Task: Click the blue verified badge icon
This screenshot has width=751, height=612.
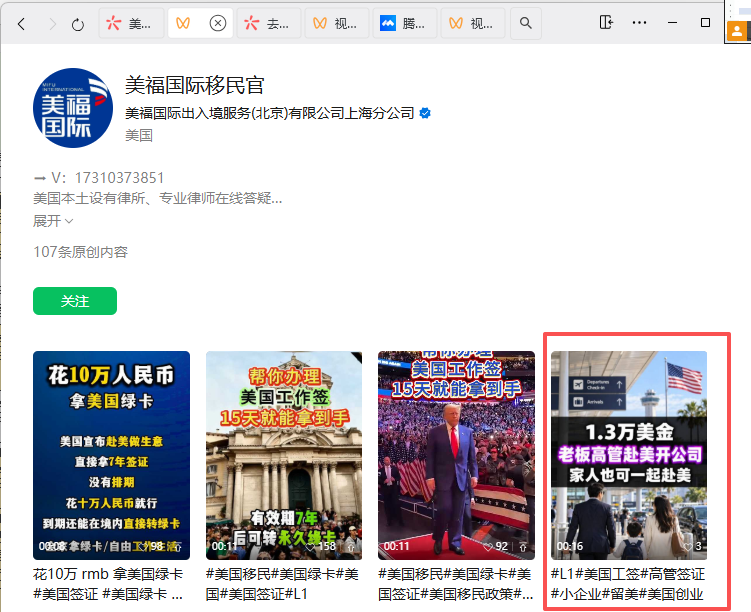Action: (425, 113)
